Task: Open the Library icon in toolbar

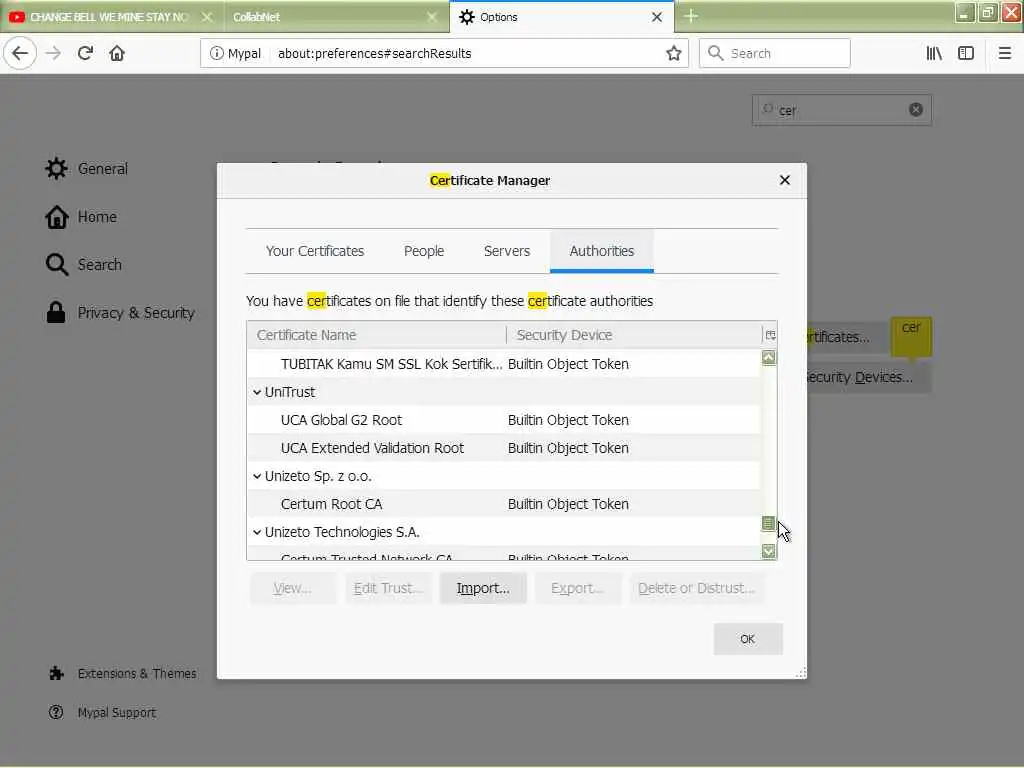Action: click(x=934, y=54)
